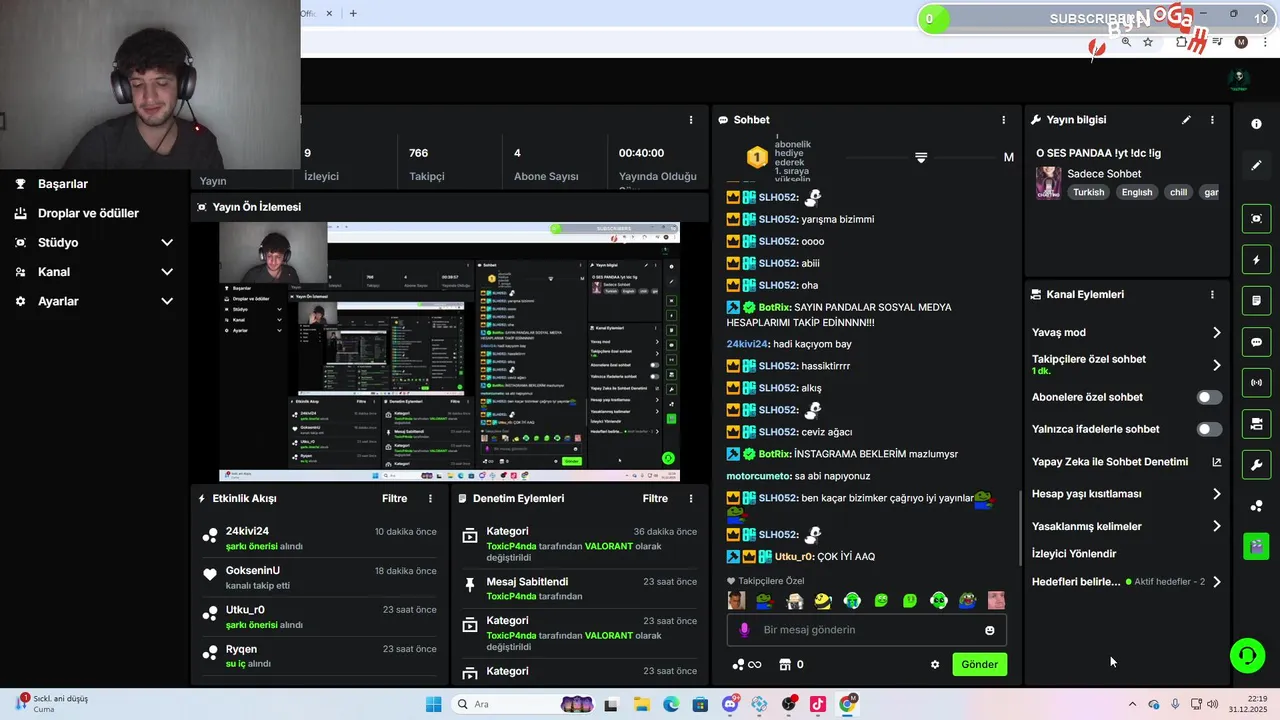Expand Yasaklanmış kelimeler options
This screenshot has height=720, width=1280.
coord(1217,526)
